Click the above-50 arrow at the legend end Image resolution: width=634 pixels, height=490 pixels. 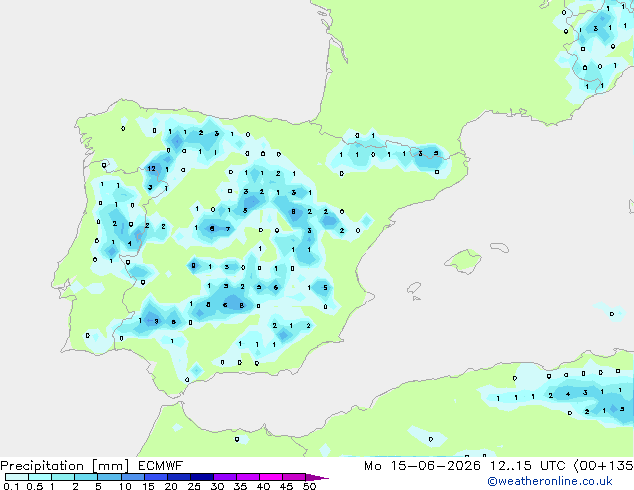[317, 477]
